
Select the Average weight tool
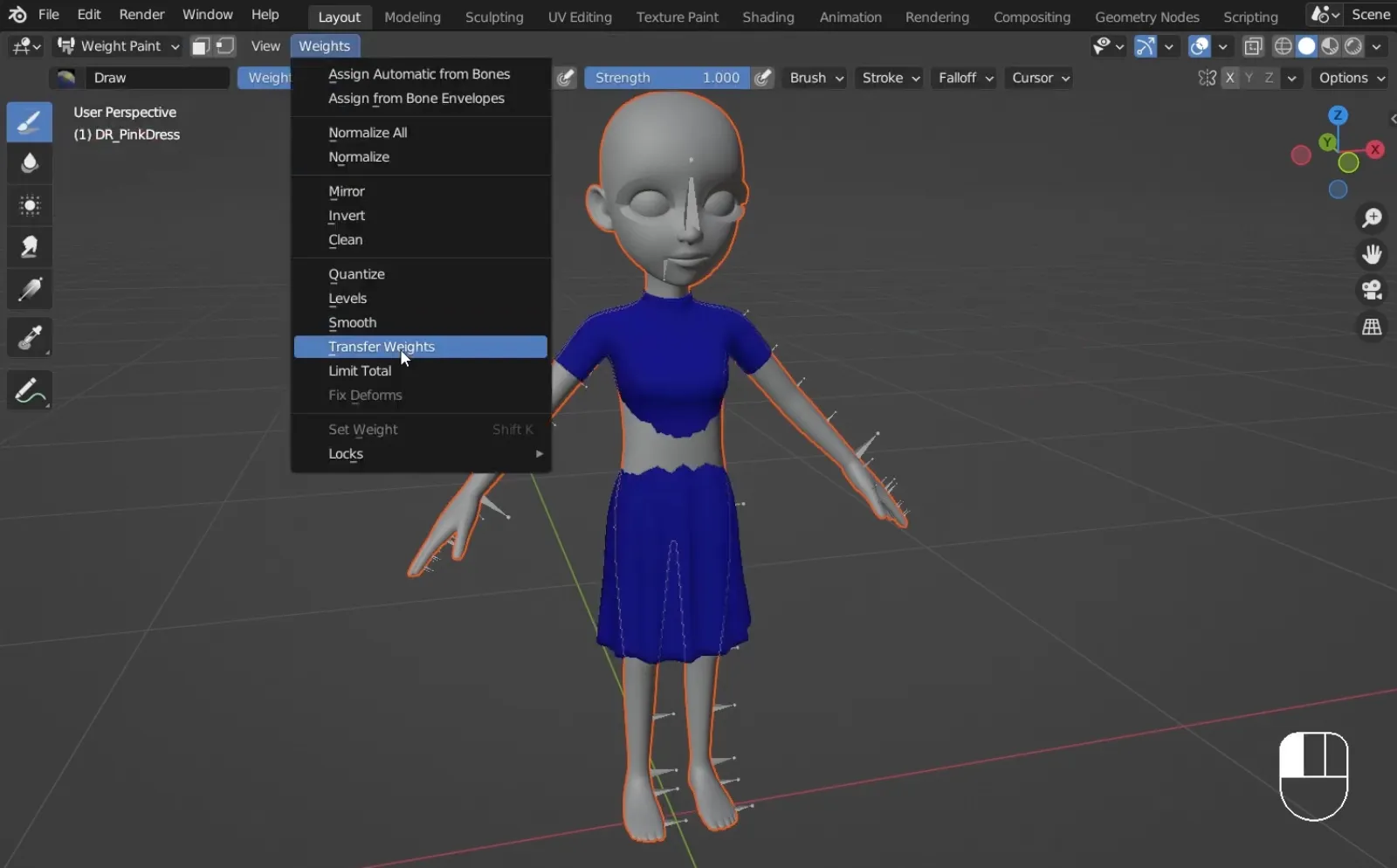(30, 205)
